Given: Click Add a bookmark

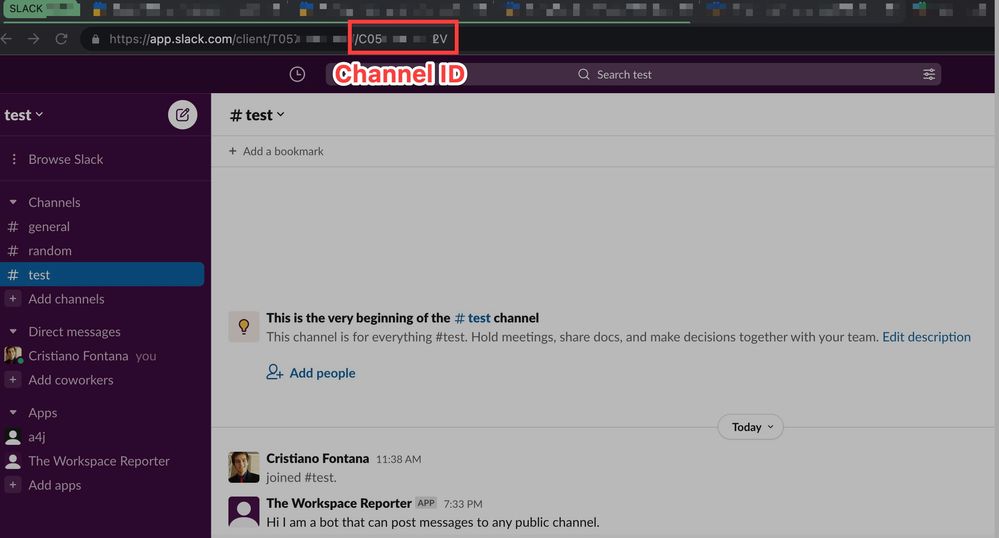Looking at the screenshot, I should point(284,151).
